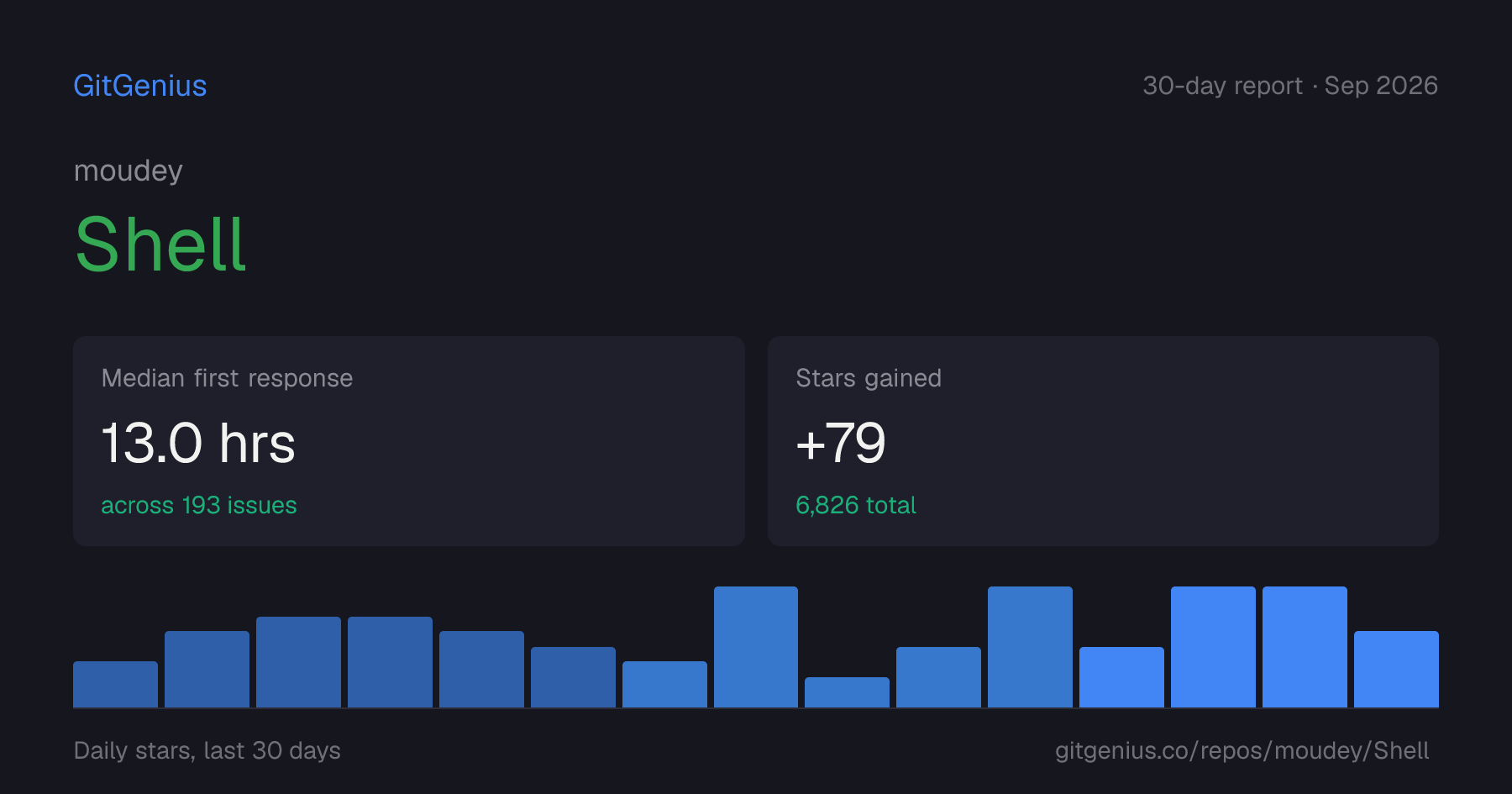Click the across 193 issues text

pos(199,505)
